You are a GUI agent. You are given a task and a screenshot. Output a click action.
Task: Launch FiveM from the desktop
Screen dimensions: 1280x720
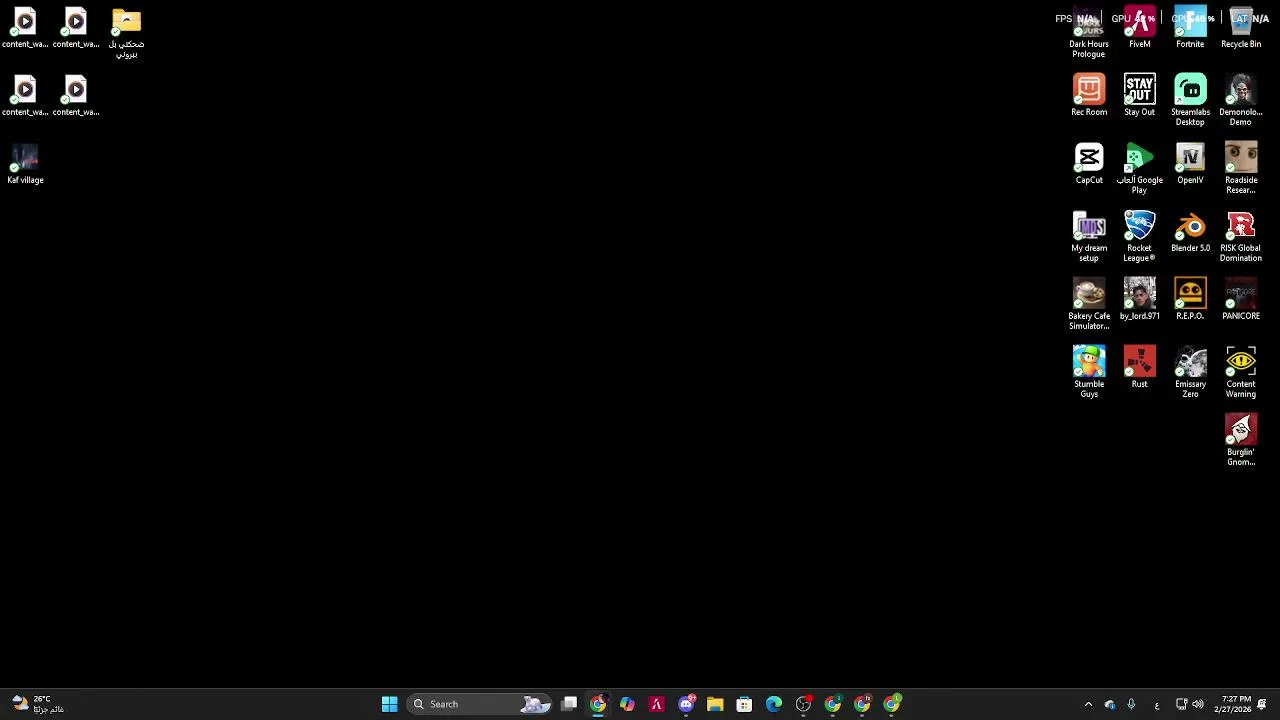pos(1139,28)
